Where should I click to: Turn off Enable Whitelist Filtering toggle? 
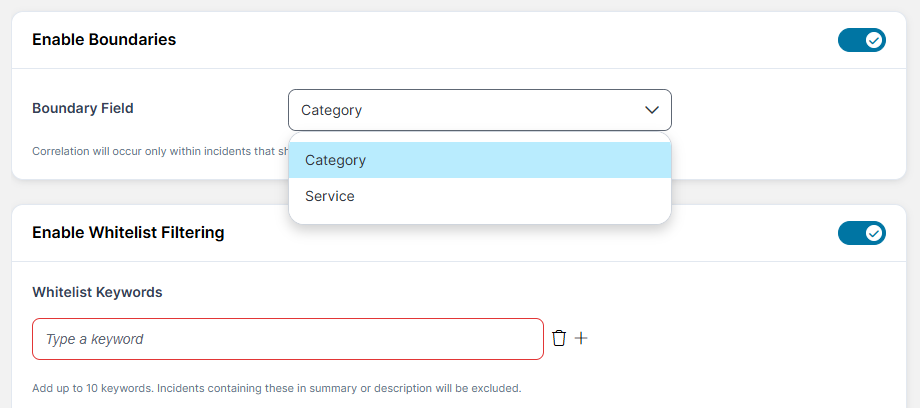click(861, 233)
